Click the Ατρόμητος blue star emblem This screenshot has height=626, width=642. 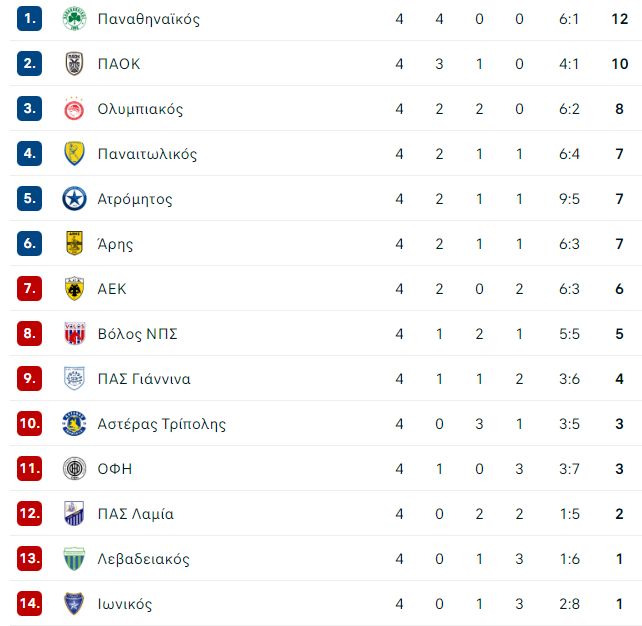(x=74, y=199)
